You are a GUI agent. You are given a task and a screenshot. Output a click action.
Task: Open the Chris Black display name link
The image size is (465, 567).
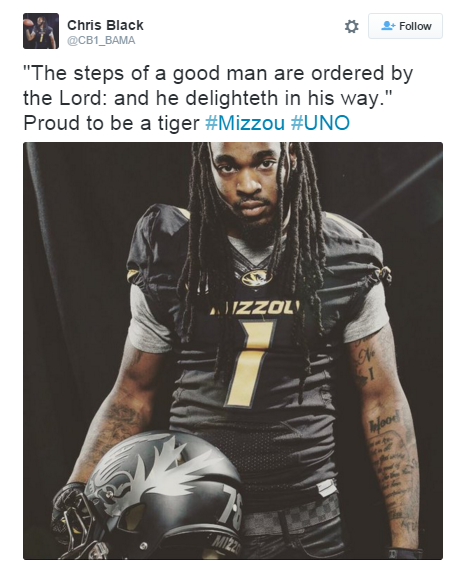(105, 25)
